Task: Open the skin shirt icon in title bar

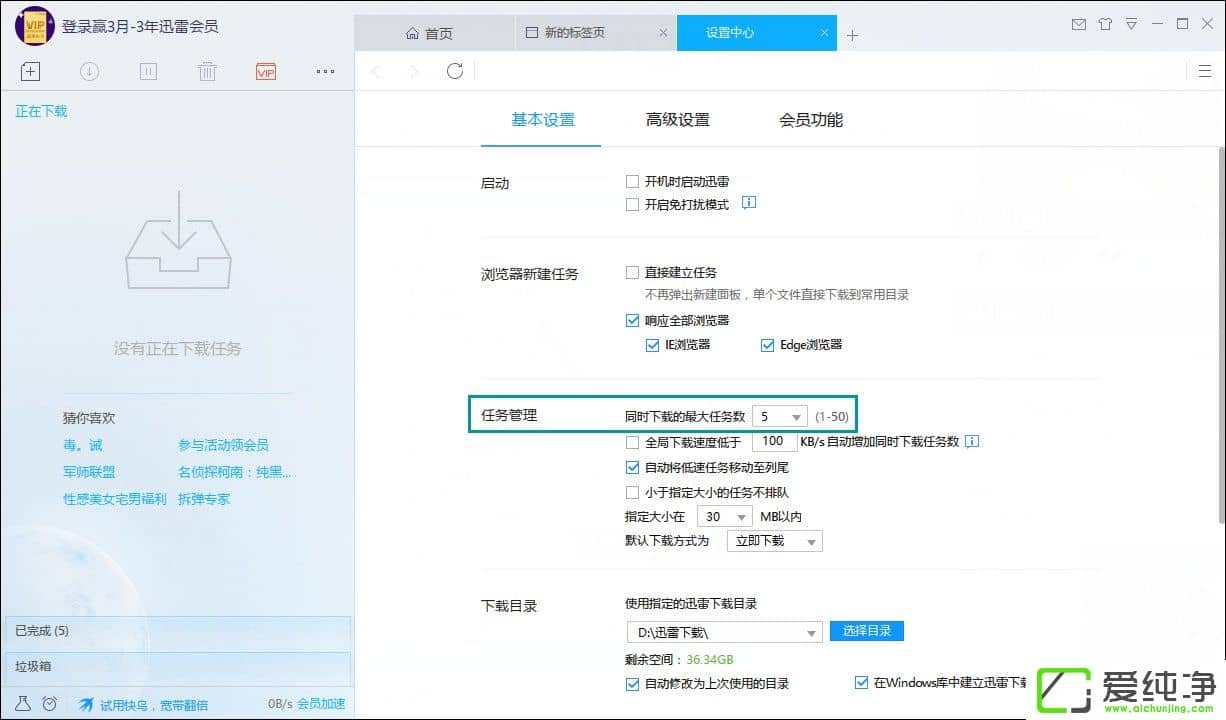Action: coord(1105,24)
